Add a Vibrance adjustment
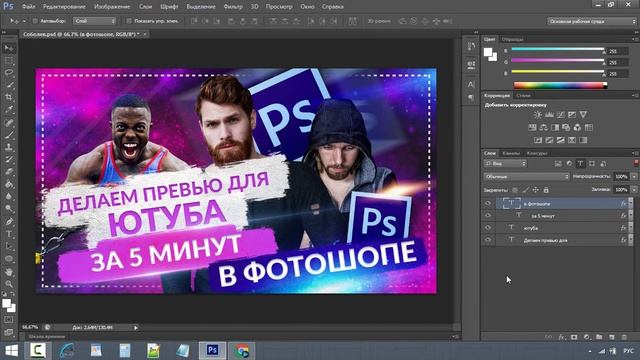This screenshot has width=640, height=360. coord(583,115)
